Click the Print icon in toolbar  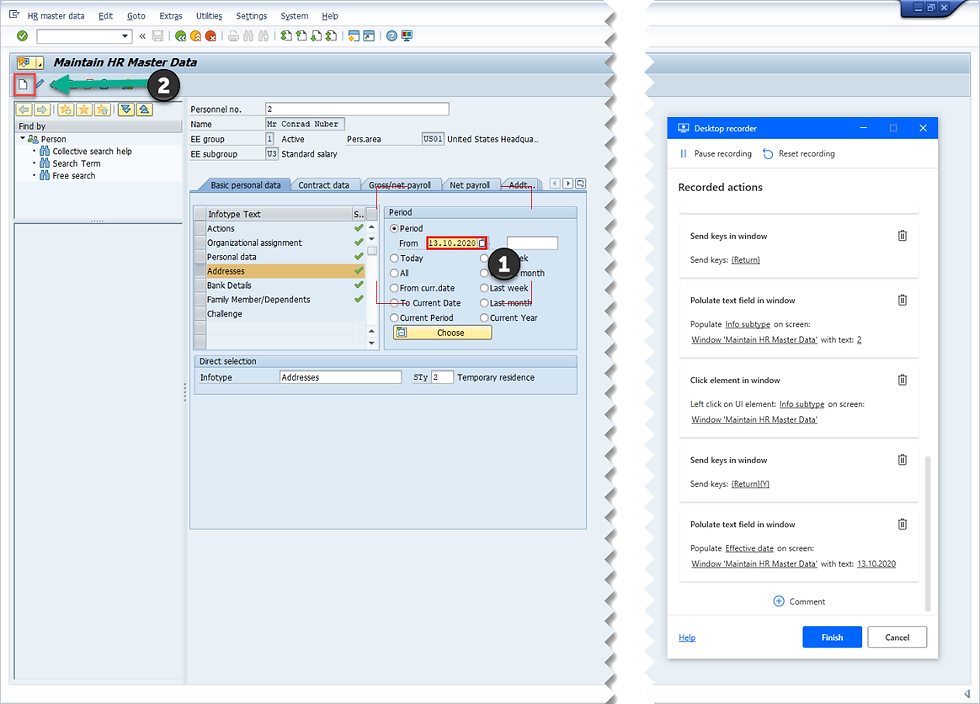[233, 36]
